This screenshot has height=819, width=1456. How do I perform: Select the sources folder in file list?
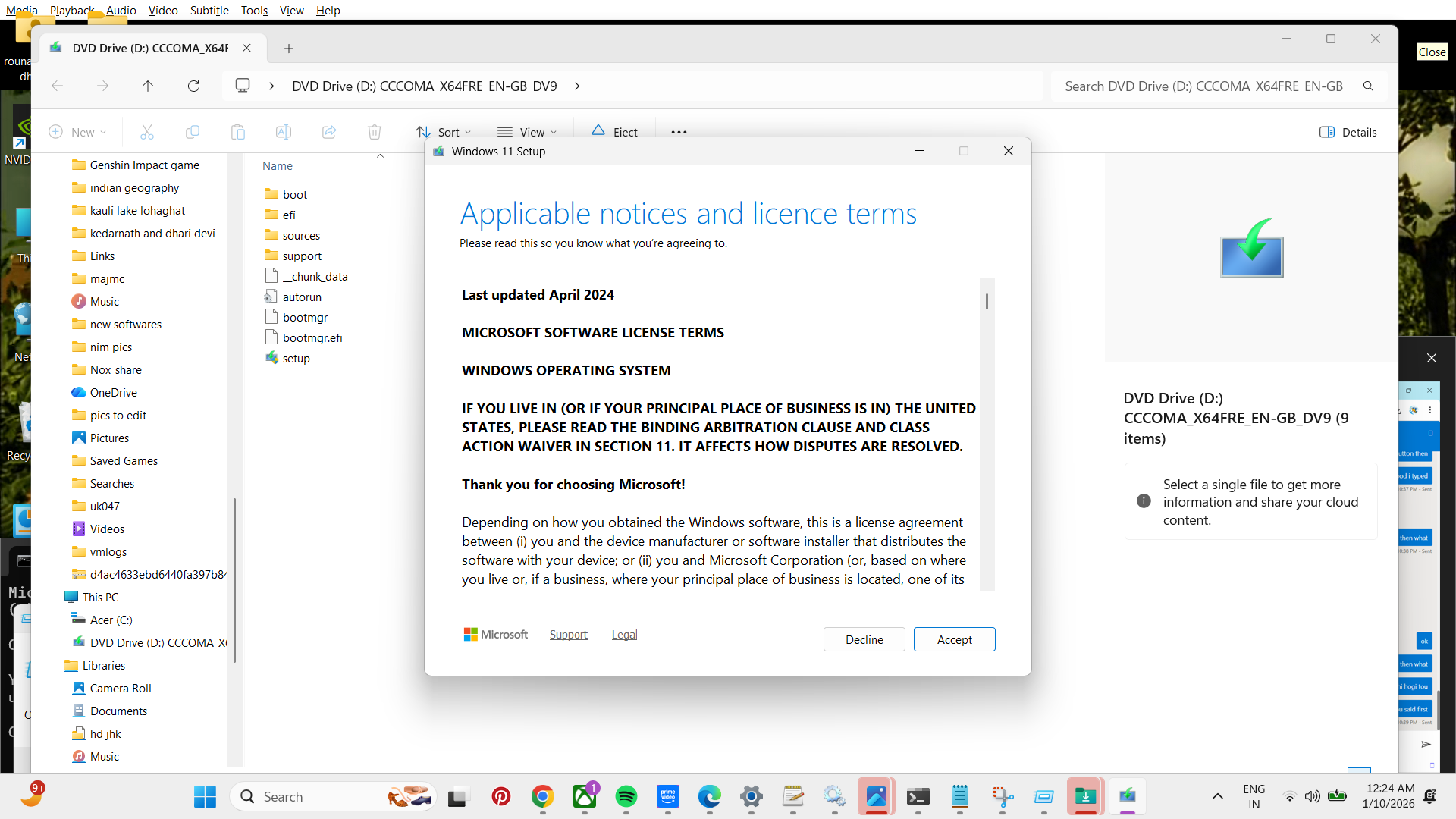[x=301, y=236]
